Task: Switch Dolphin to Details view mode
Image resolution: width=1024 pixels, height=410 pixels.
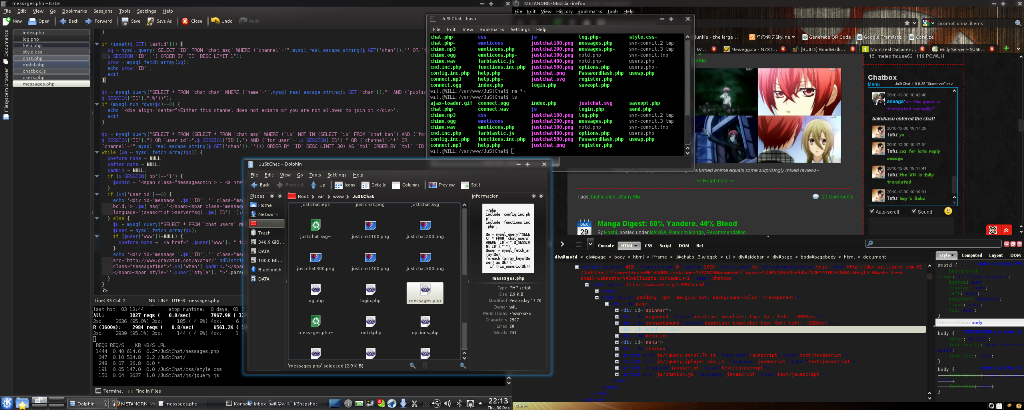Action: click(376, 185)
